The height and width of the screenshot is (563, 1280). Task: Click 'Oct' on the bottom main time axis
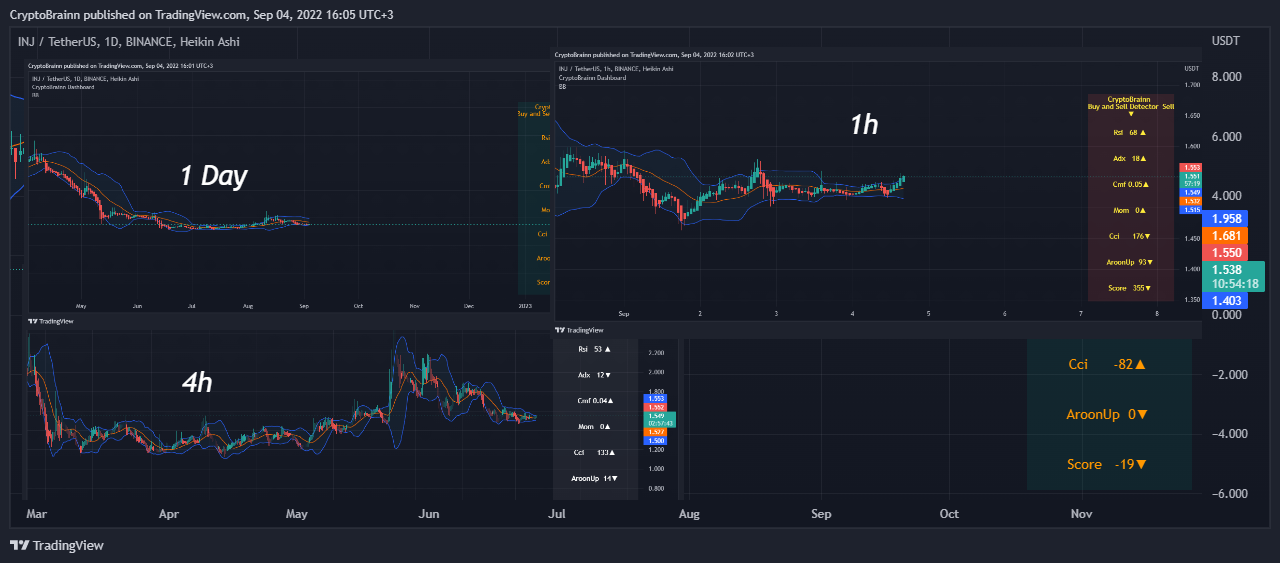[949, 514]
